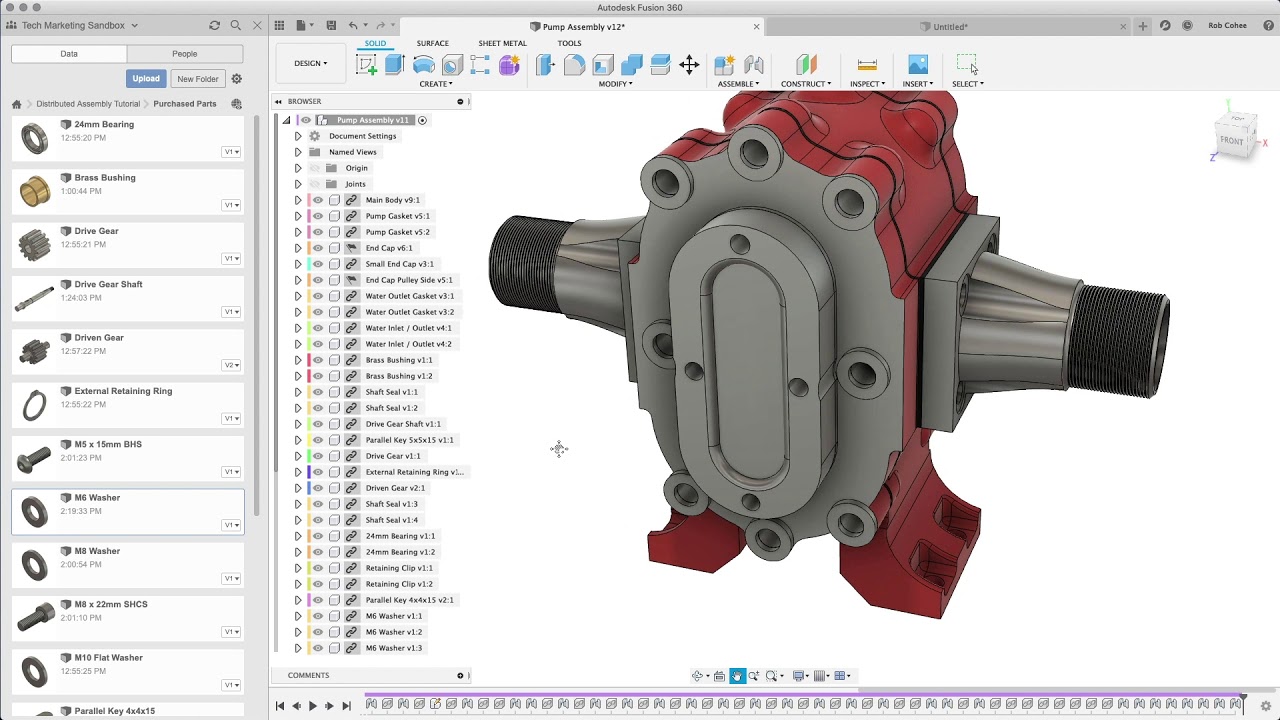Select the Combine tool icon
The height and width of the screenshot is (720, 1280).
click(632, 65)
